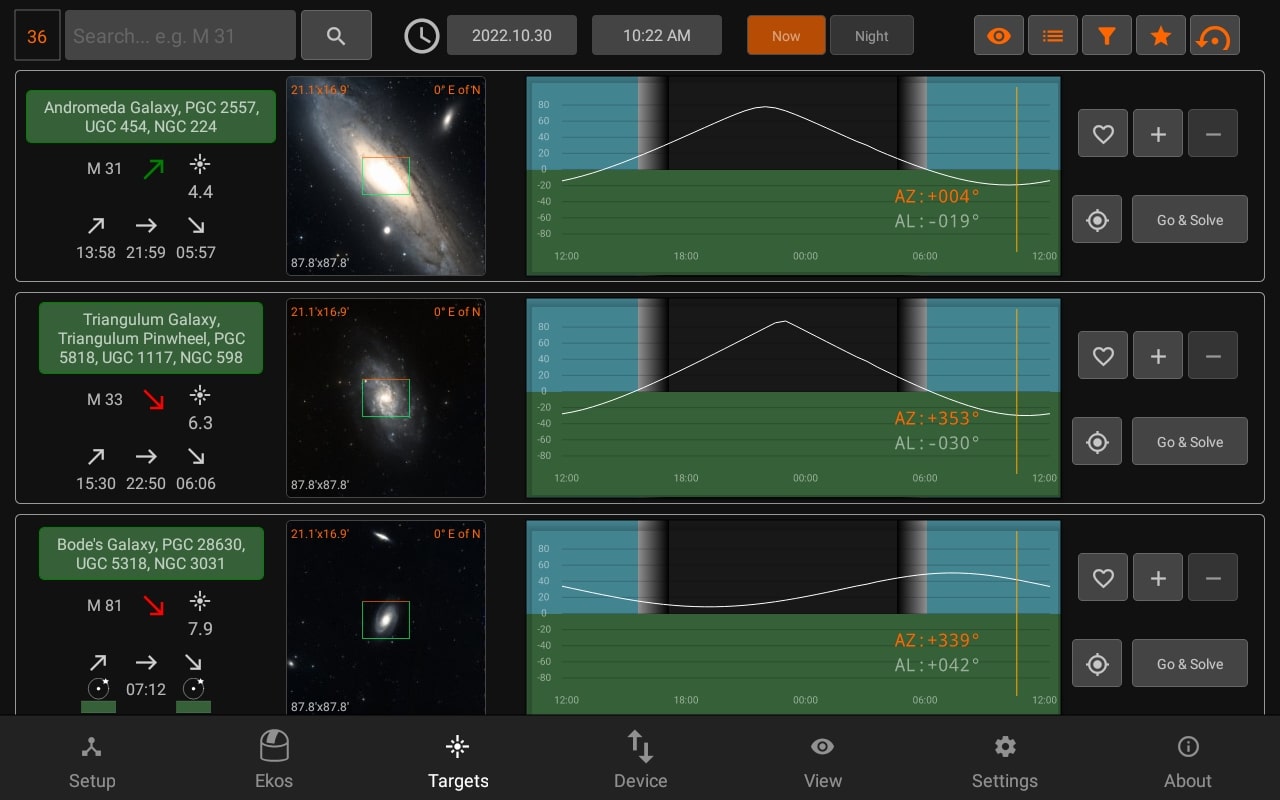
Task: Center target crosshair for M 81
Action: 1097,664
